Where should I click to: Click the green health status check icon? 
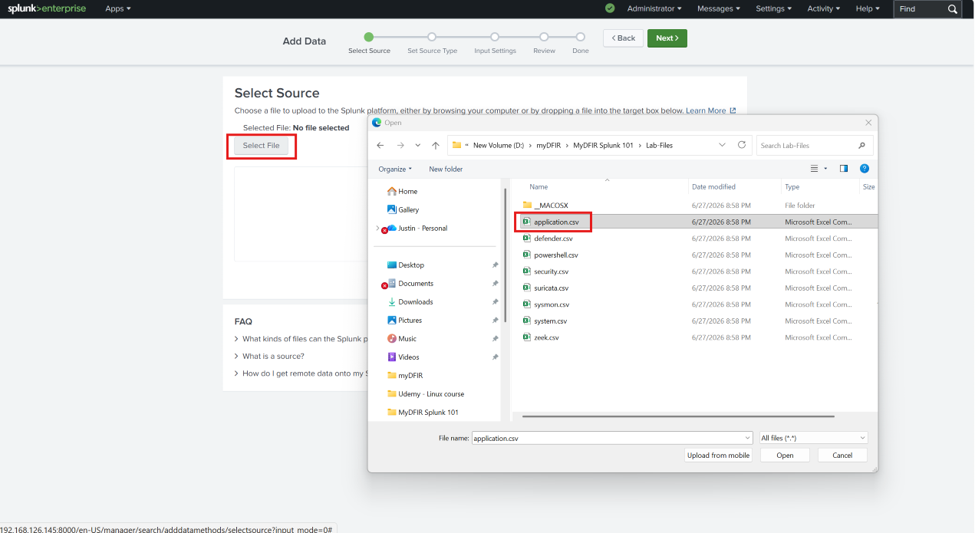click(x=610, y=9)
